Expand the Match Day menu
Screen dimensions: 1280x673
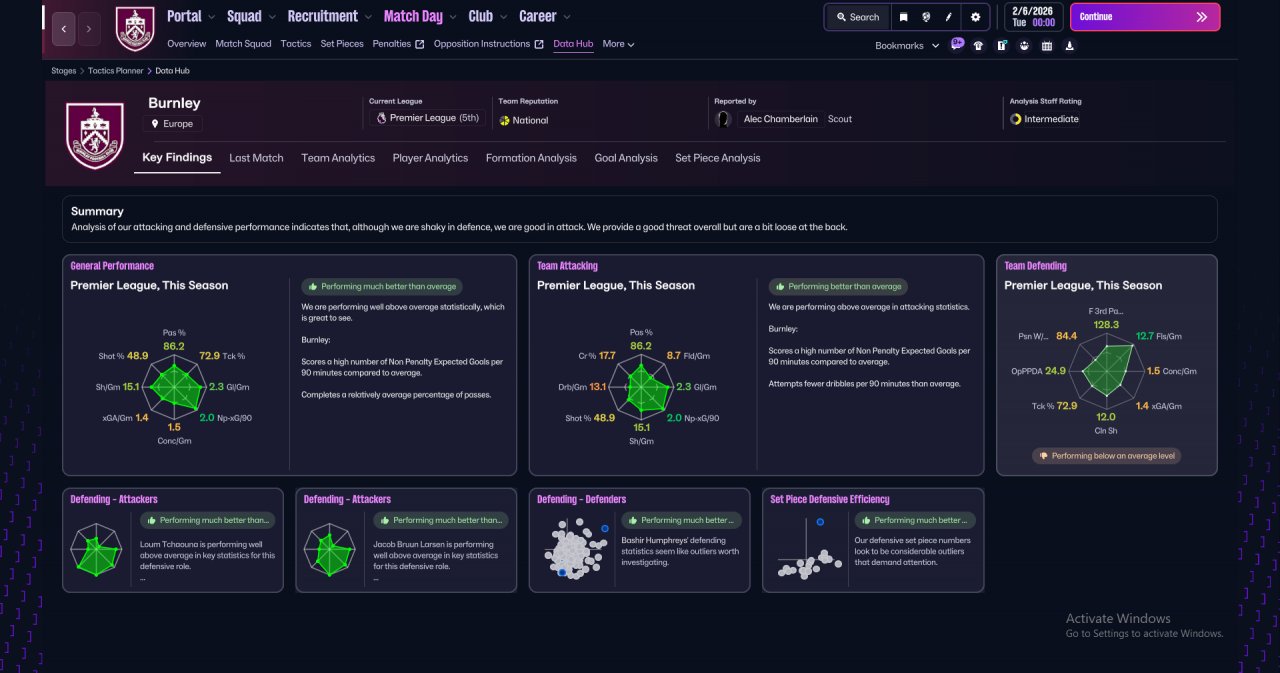click(x=420, y=16)
